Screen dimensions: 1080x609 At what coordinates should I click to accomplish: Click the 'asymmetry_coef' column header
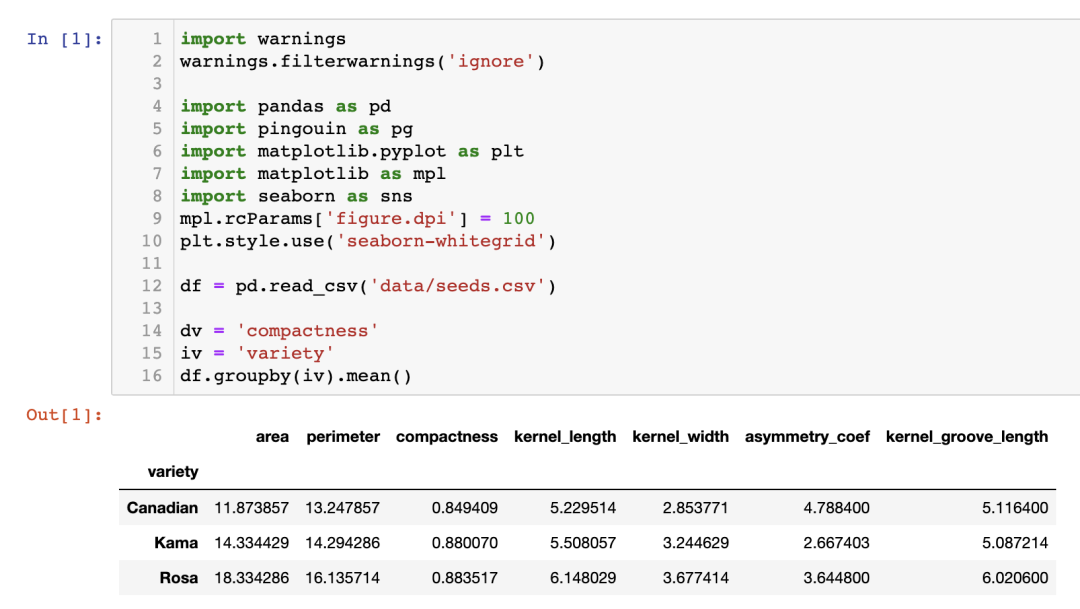tap(807, 437)
